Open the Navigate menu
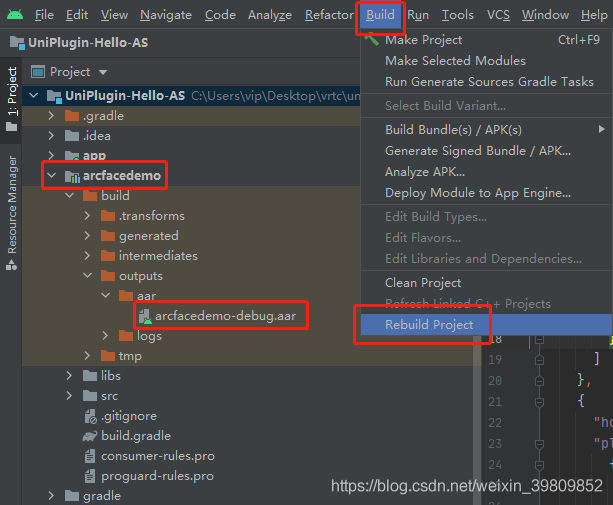The width and height of the screenshot is (613, 505). point(166,15)
